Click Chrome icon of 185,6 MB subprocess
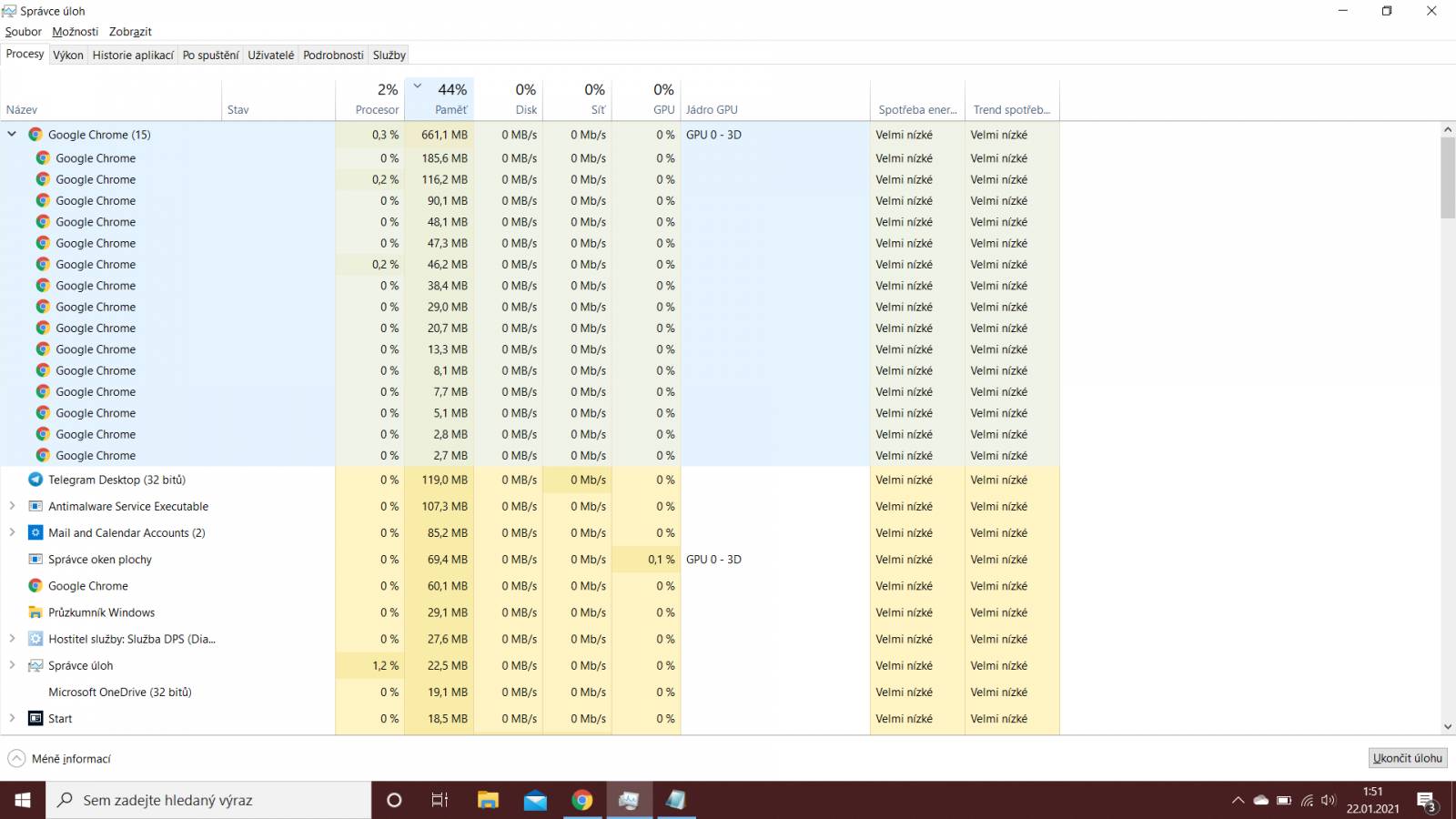Viewport: 1456px width, 819px height. [43, 158]
